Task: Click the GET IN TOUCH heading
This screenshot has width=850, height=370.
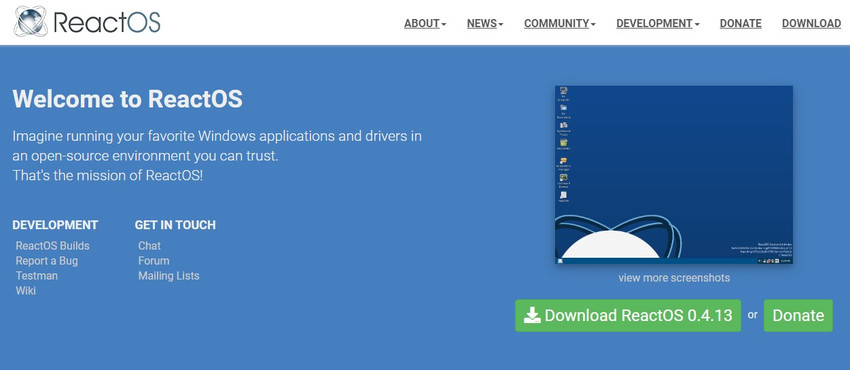Action: (x=175, y=225)
